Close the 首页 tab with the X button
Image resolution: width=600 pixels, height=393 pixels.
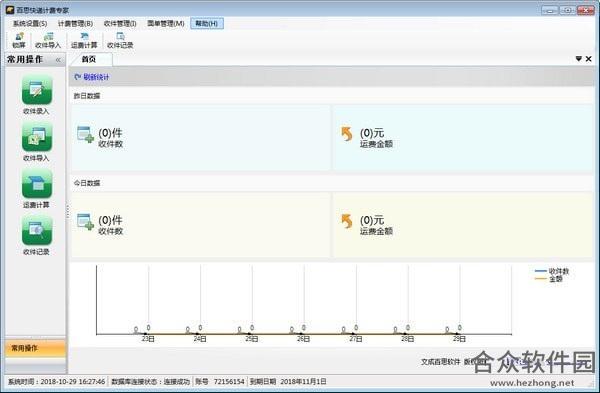click(x=589, y=59)
